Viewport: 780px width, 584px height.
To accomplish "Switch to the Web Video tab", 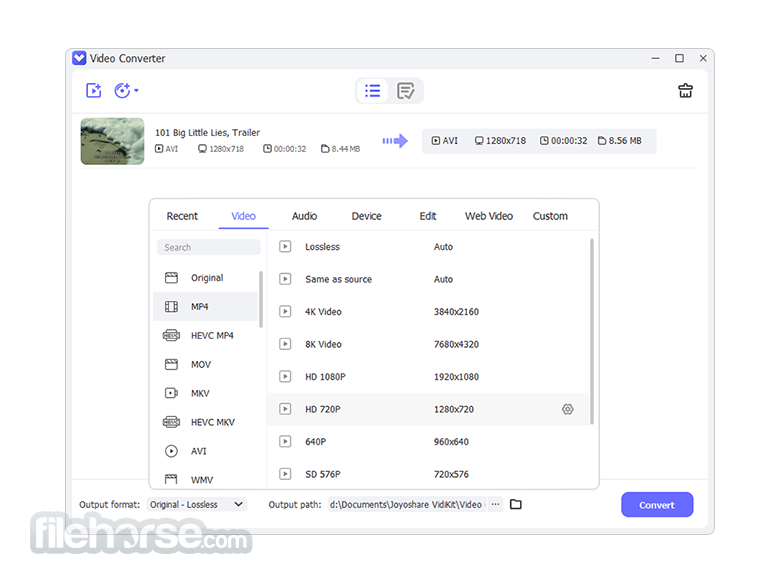I will pyautogui.click(x=488, y=216).
